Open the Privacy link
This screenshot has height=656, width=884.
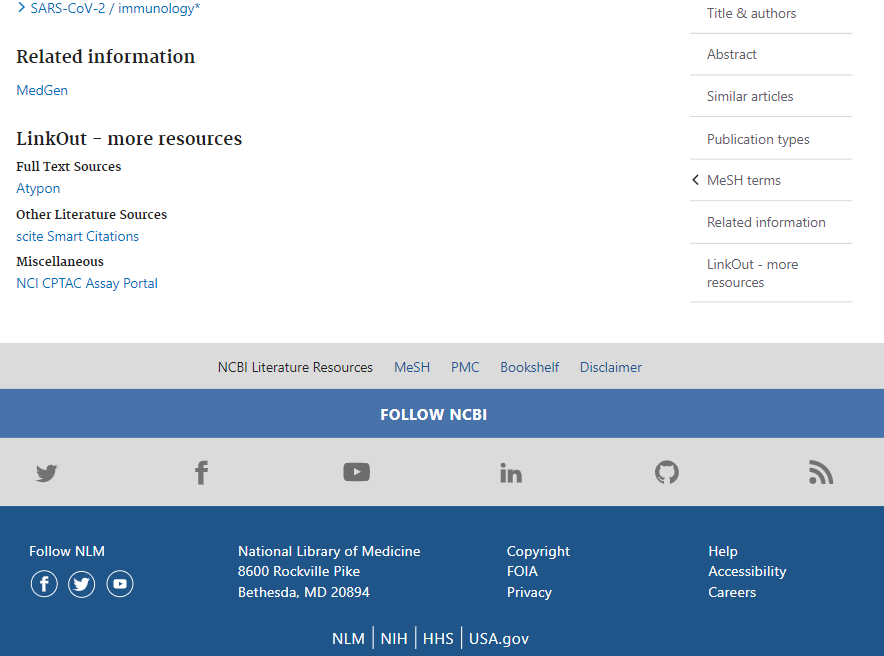529,592
